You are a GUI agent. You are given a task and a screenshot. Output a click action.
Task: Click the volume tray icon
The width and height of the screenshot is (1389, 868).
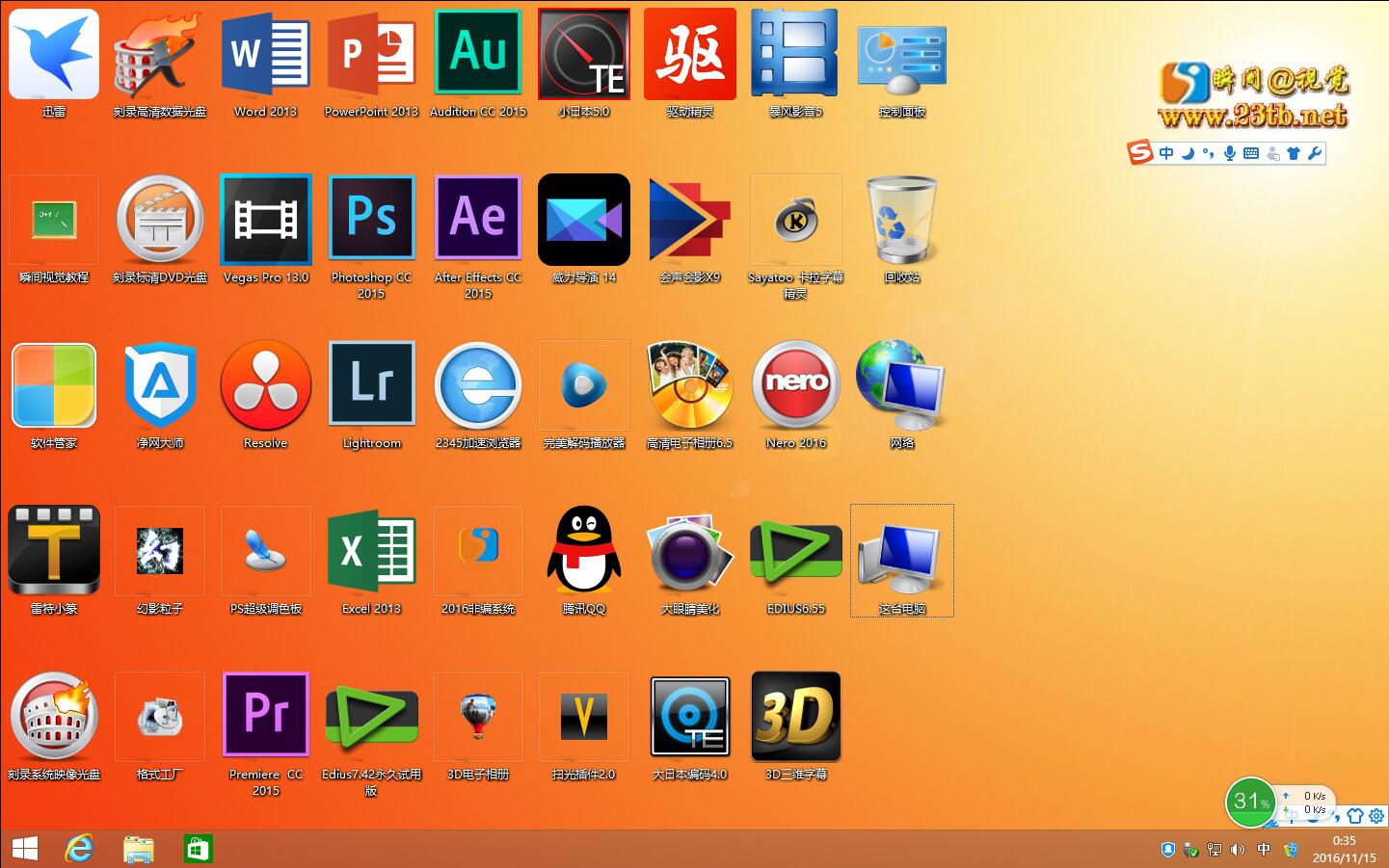[x=1238, y=850]
